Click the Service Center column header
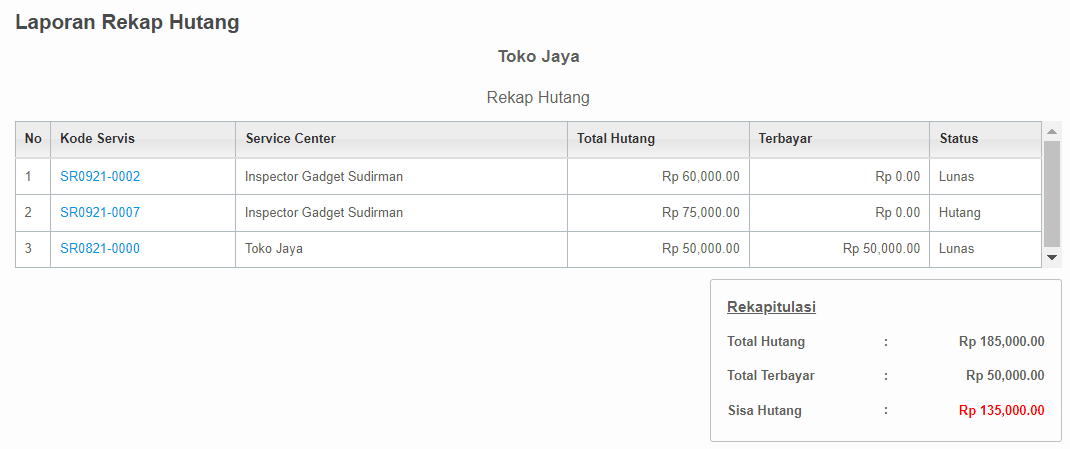This screenshot has width=1070, height=449. (402, 139)
